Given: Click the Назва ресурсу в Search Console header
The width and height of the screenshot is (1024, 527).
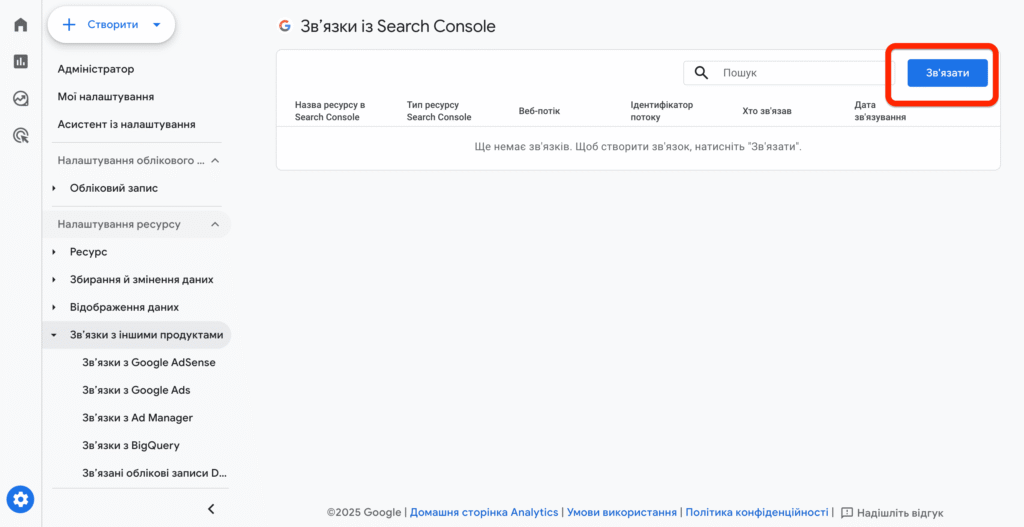Looking at the screenshot, I should pyautogui.click(x=330, y=111).
